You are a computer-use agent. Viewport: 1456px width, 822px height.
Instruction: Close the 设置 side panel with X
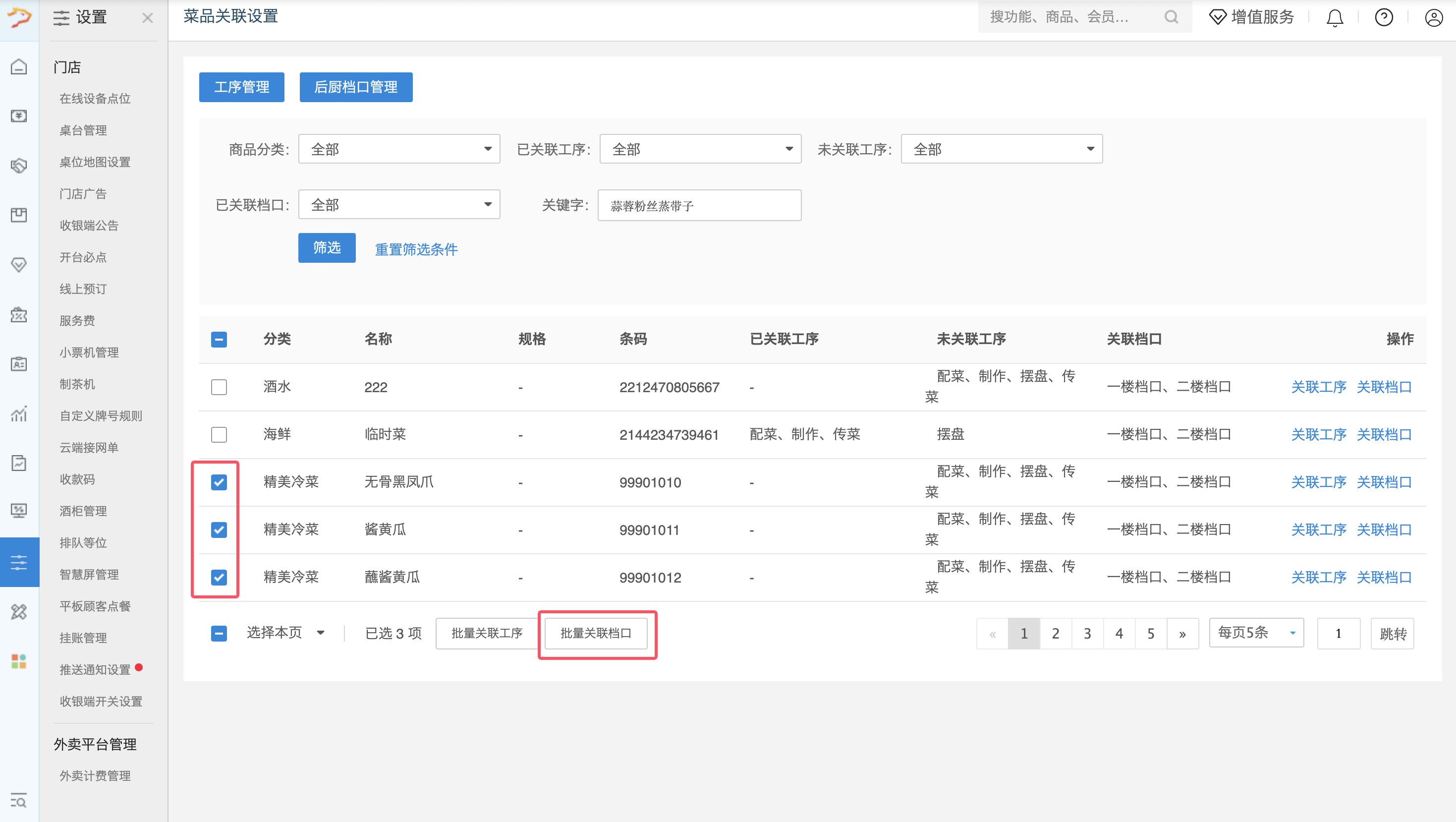coord(148,18)
